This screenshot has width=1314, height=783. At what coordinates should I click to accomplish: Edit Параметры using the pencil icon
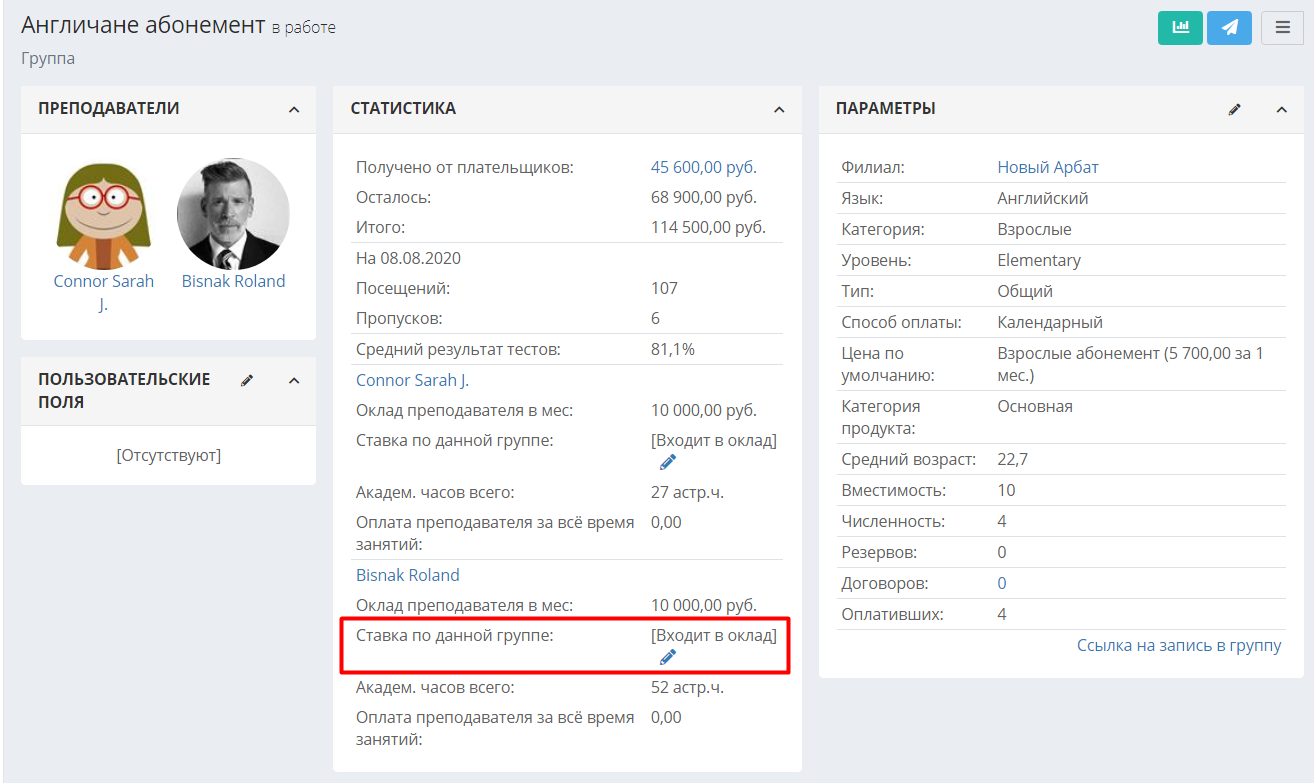pos(1235,109)
